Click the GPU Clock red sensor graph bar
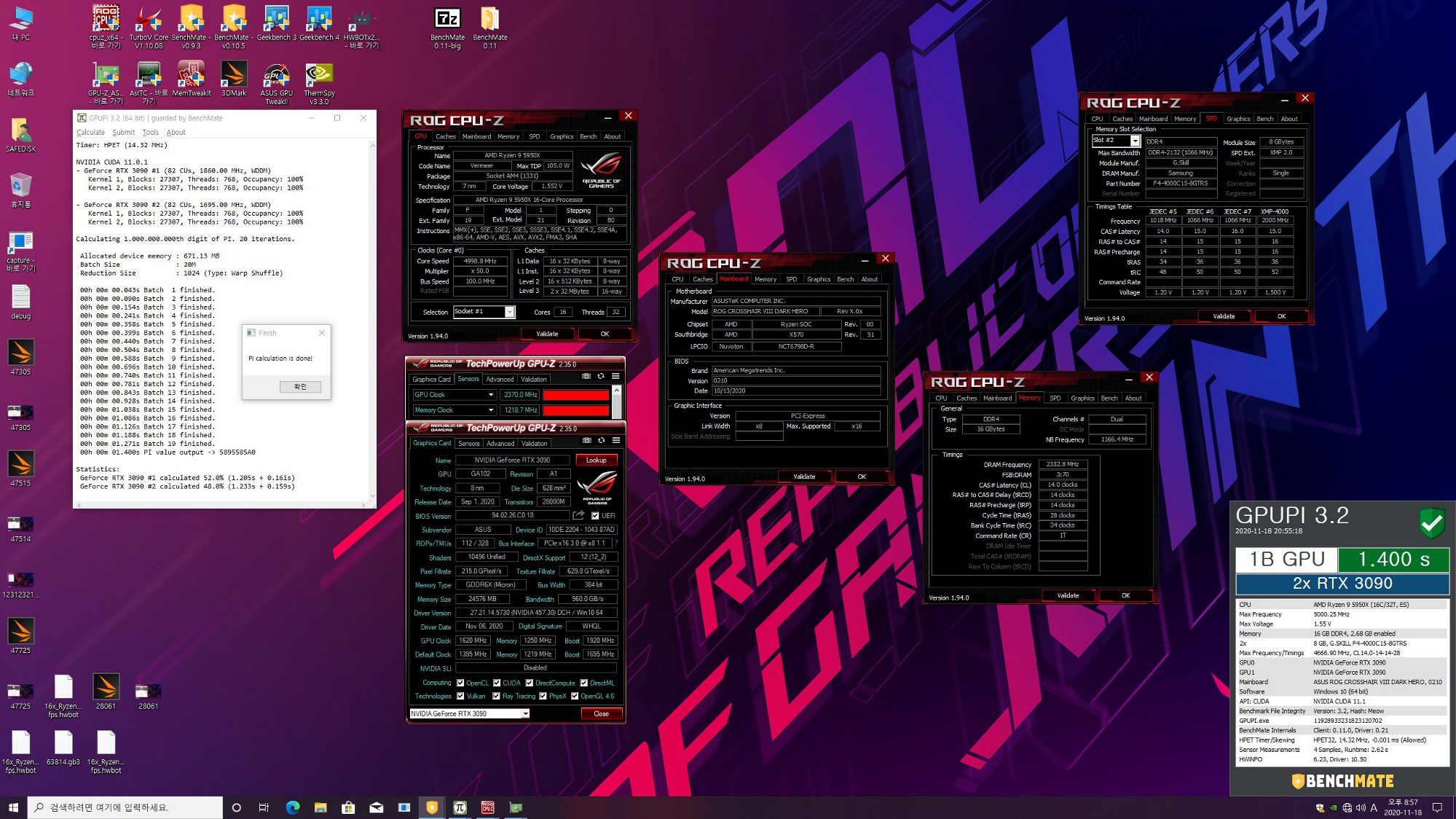This screenshot has width=1456, height=819. pyautogui.click(x=575, y=395)
